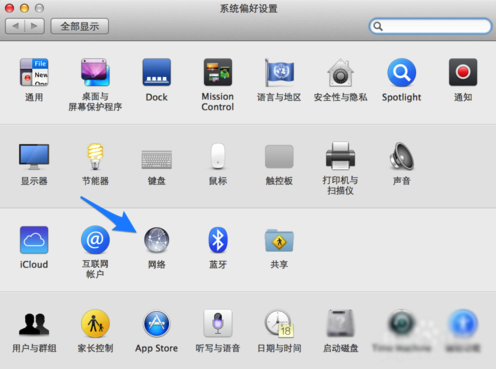Click the 全部显示 (Show All) button
This screenshot has height=369, width=496.
pyautogui.click(x=80, y=26)
